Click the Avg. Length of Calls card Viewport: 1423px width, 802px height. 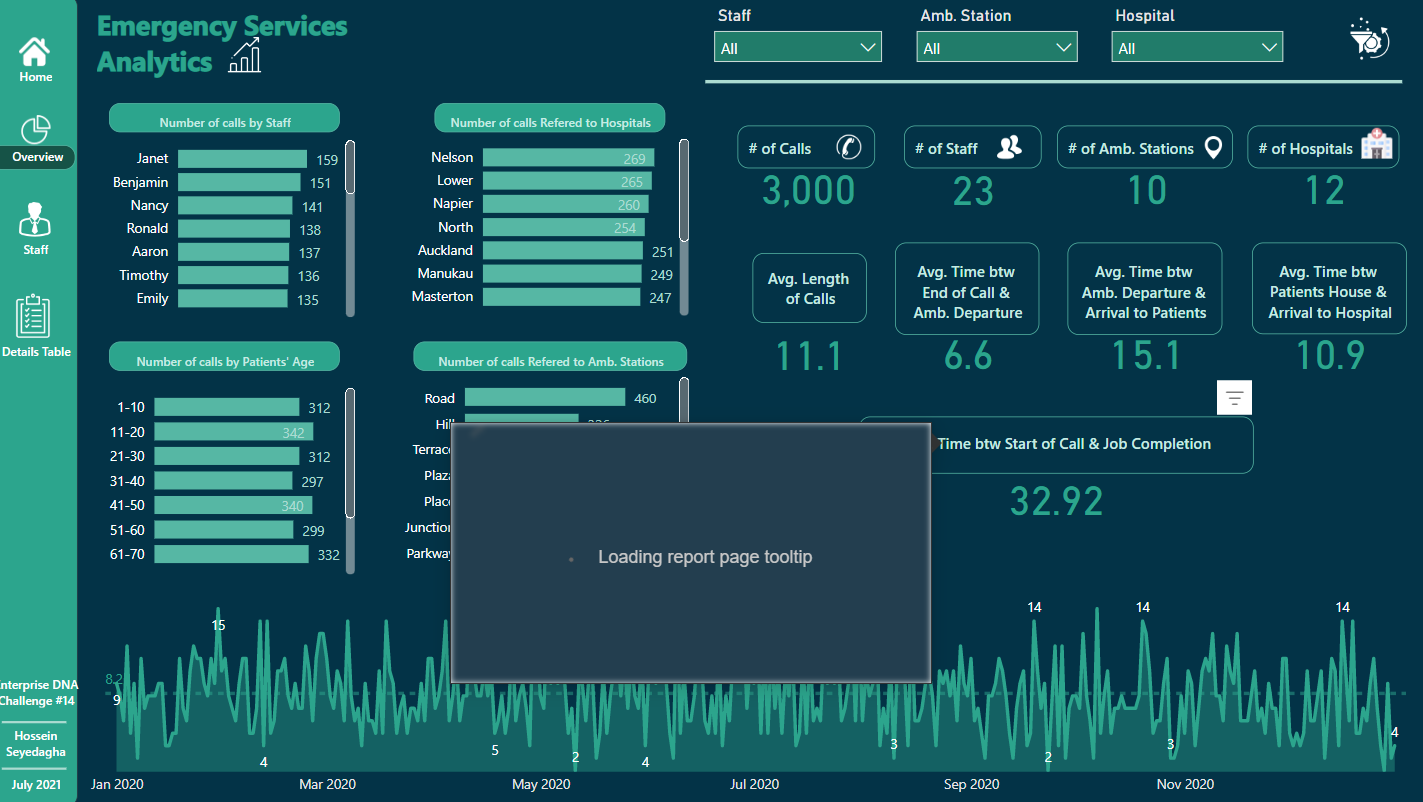pyautogui.click(x=809, y=288)
